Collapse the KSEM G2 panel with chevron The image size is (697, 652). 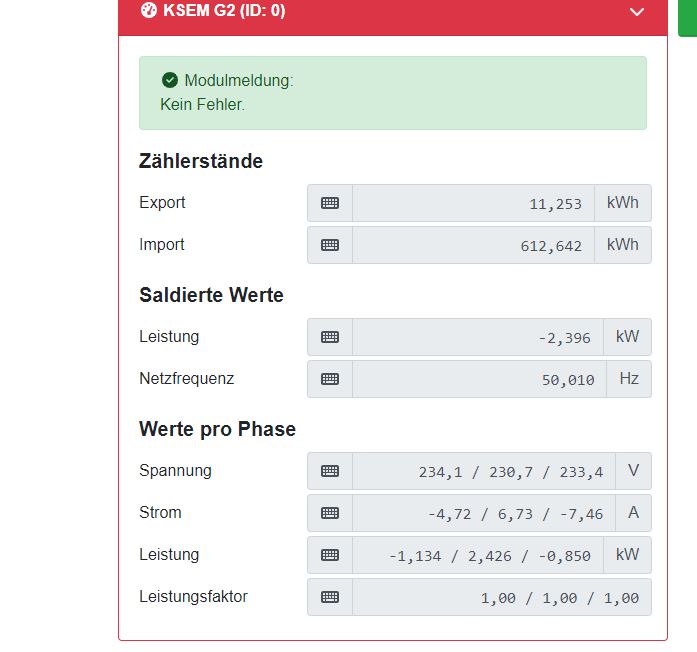click(637, 12)
